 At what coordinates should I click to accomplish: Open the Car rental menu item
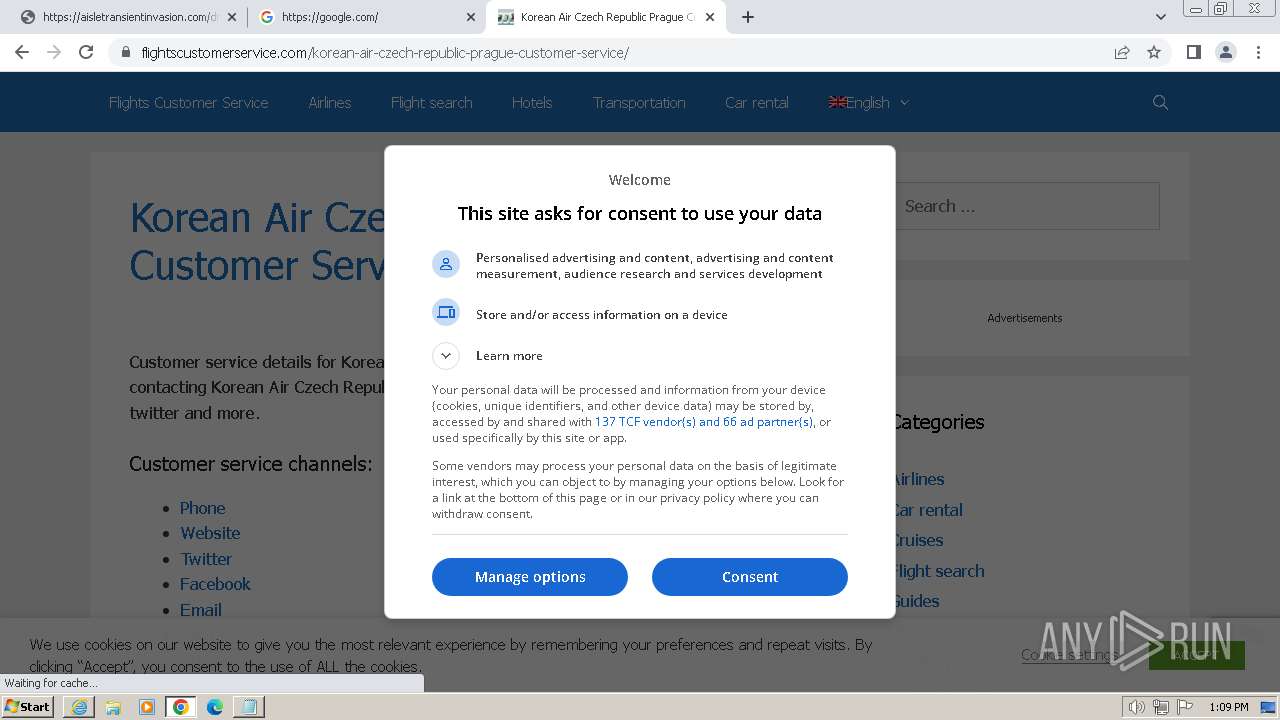pyautogui.click(x=757, y=102)
